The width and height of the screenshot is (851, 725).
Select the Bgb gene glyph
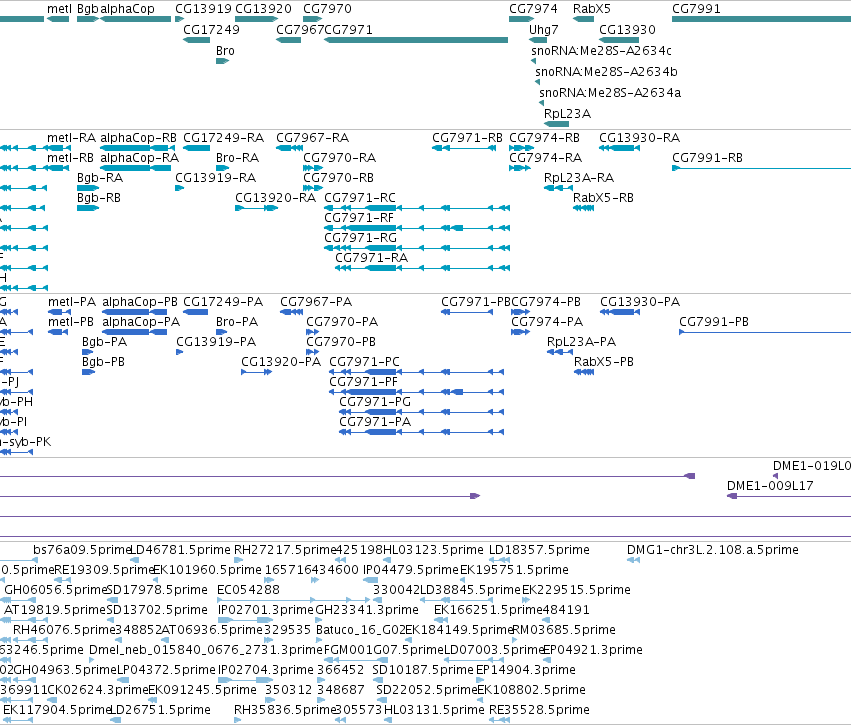click(88, 19)
